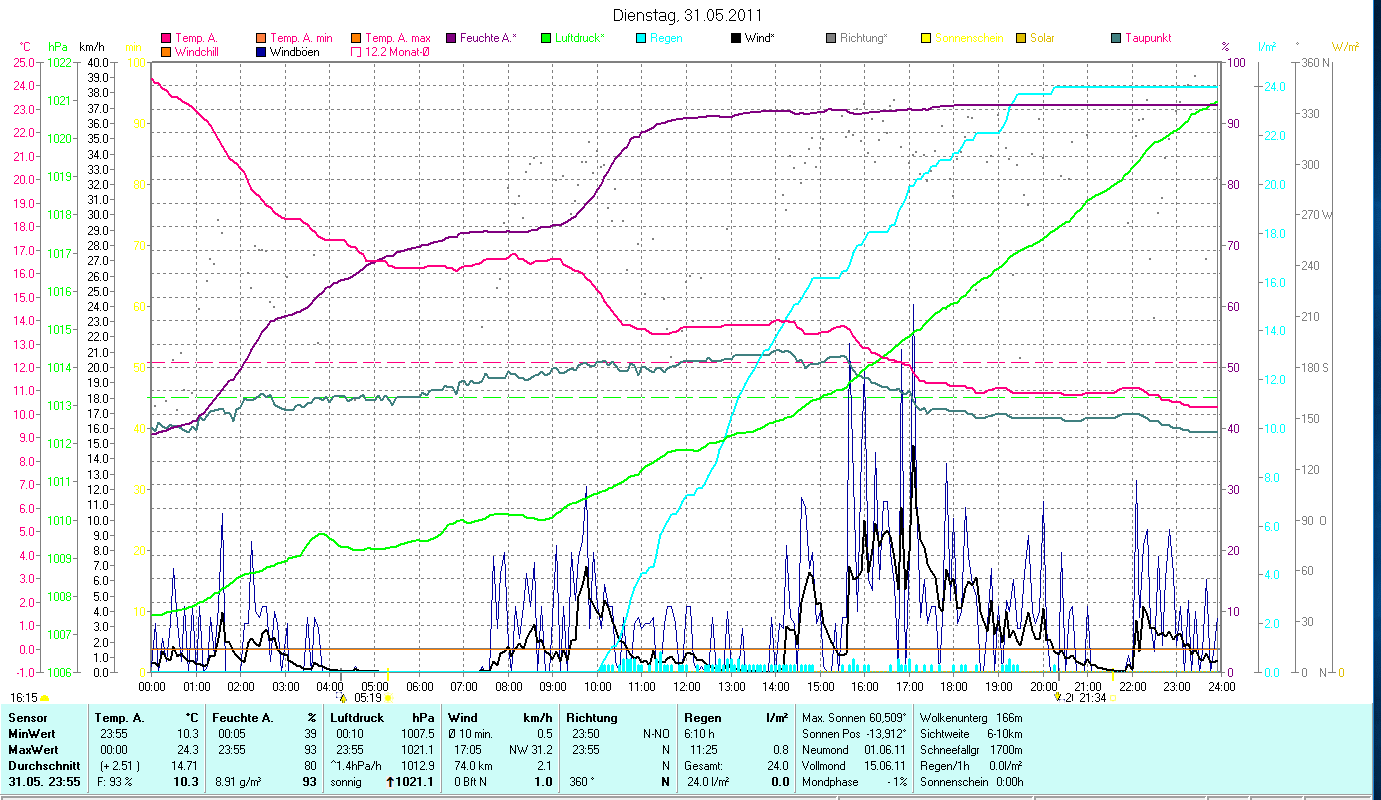Click the cyan Regen legend swatch
The image size is (1381, 800).
[x=640, y=38]
